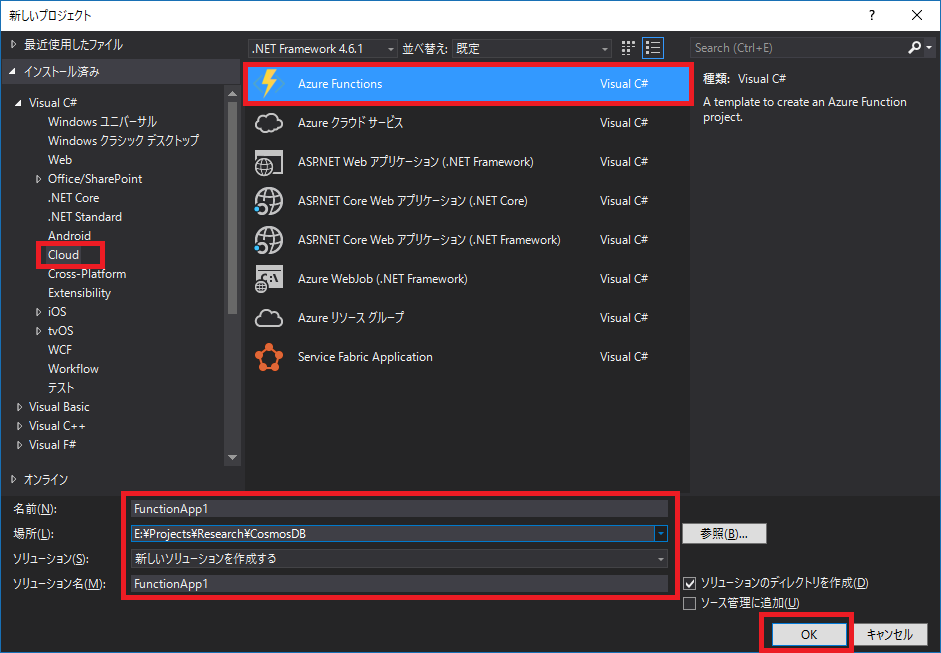Open the help question mark button
Image resolution: width=941 pixels, height=653 pixels.
tap(872, 15)
